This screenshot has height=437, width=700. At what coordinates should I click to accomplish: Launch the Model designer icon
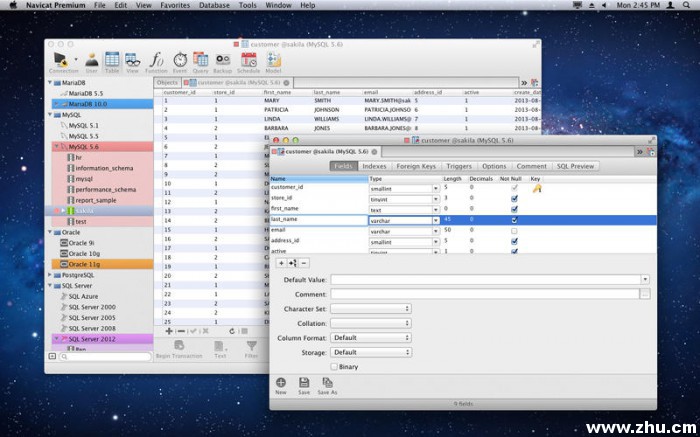click(273, 61)
